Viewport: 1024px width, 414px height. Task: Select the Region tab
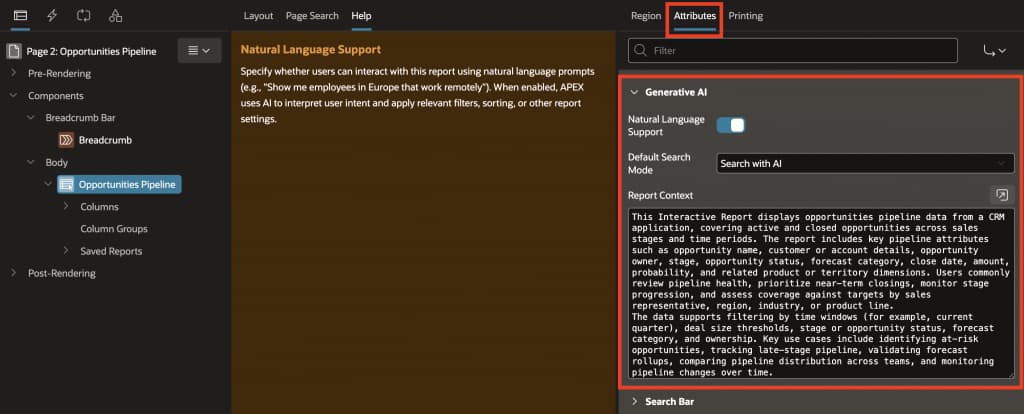coord(645,16)
